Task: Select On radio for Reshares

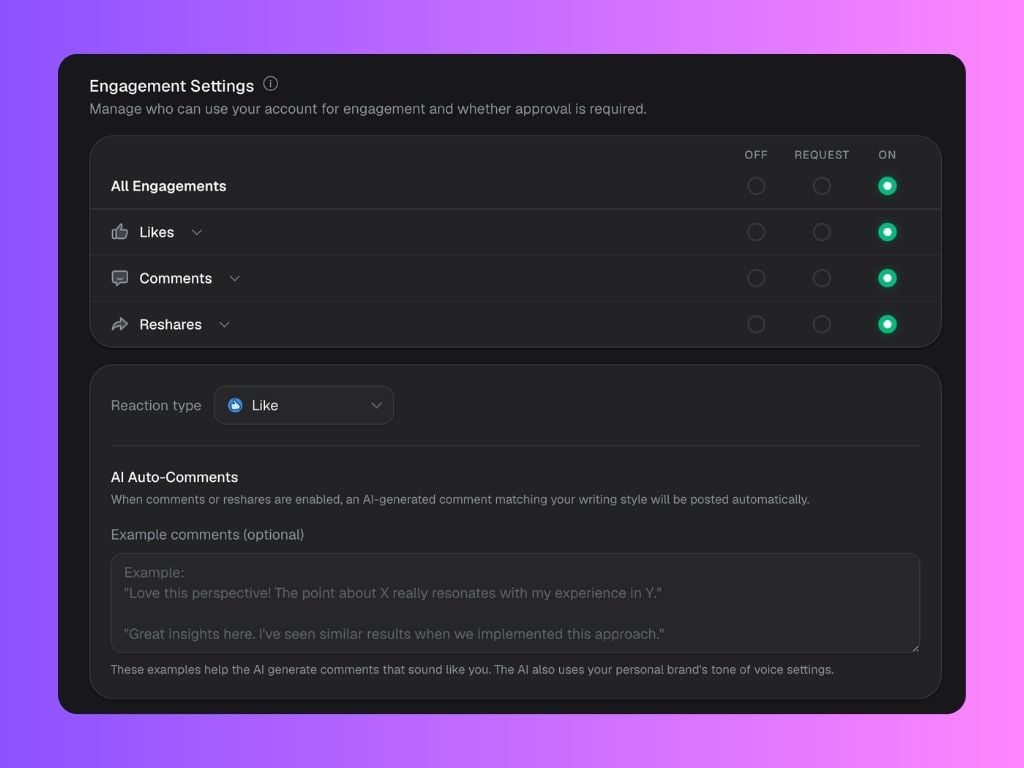Action: click(887, 324)
